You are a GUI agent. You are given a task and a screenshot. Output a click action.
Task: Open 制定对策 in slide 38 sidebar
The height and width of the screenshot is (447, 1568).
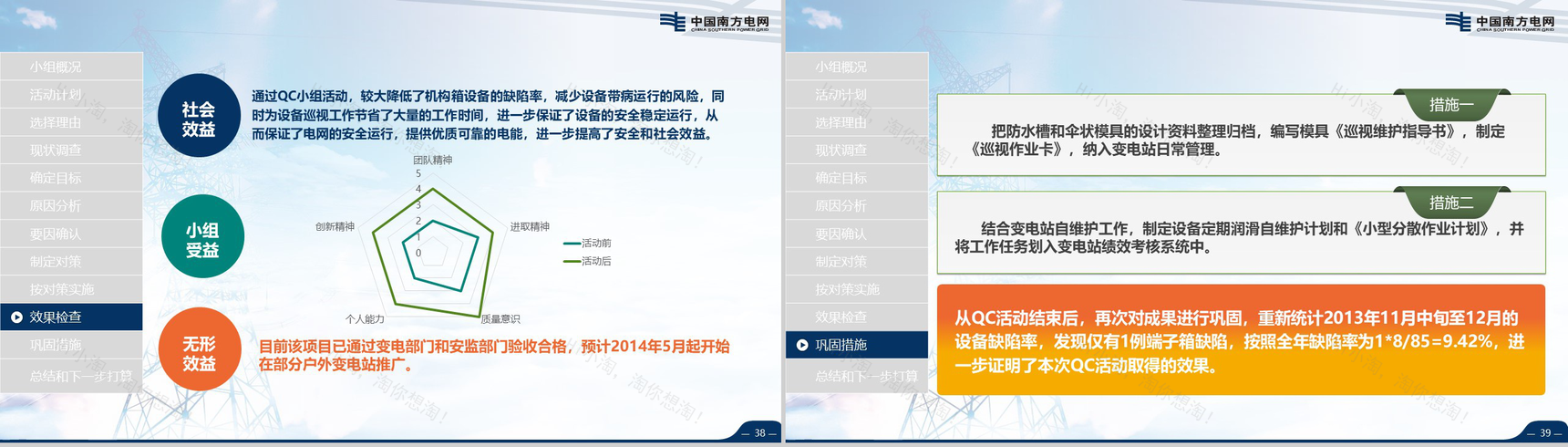[x=71, y=262]
